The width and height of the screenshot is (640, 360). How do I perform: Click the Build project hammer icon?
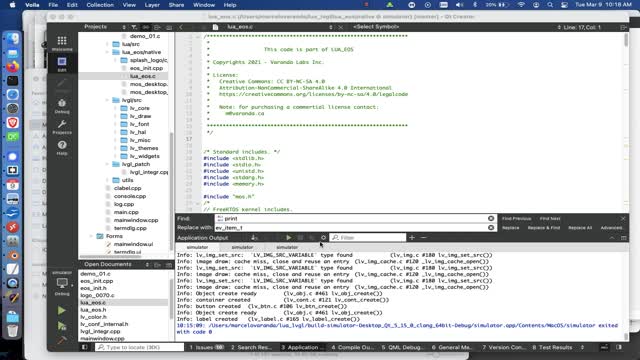coord(62,340)
